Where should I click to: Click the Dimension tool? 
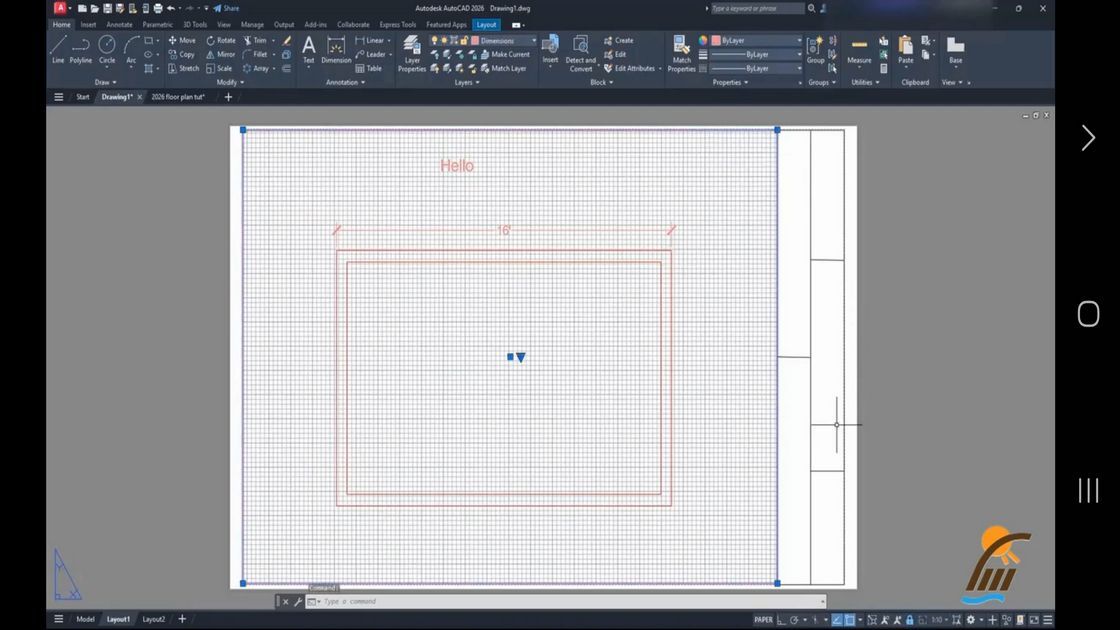tap(336, 50)
